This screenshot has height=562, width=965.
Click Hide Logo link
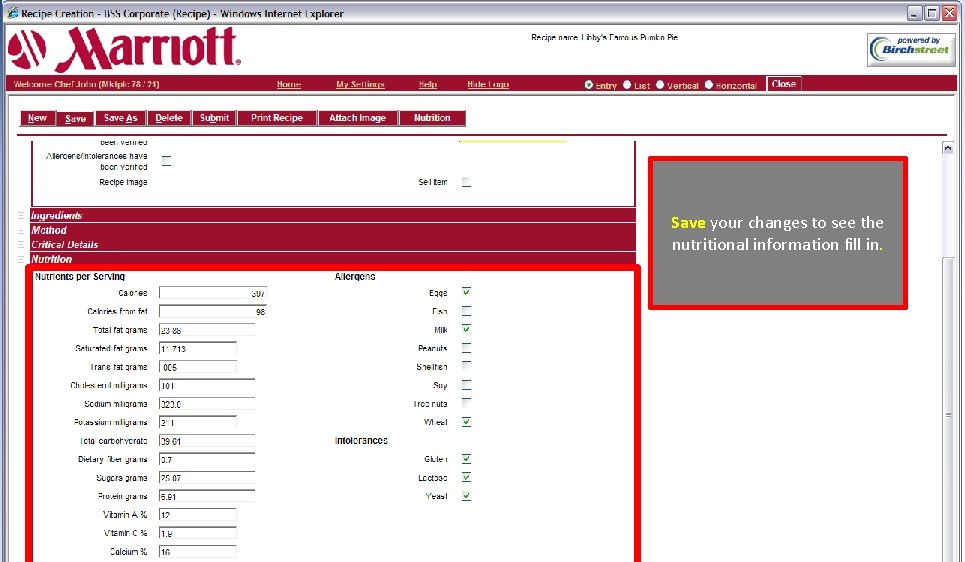click(488, 84)
